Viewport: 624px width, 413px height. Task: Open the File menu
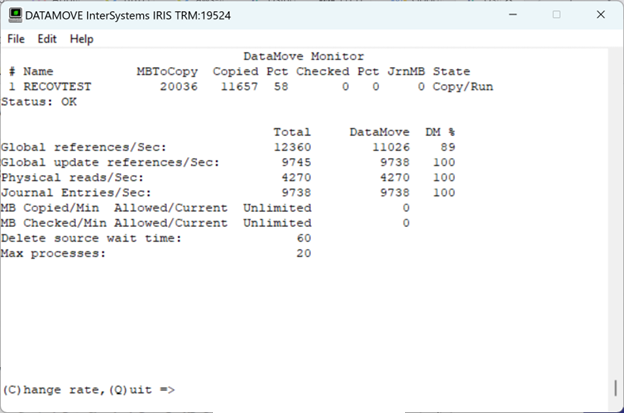click(x=16, y=39)
